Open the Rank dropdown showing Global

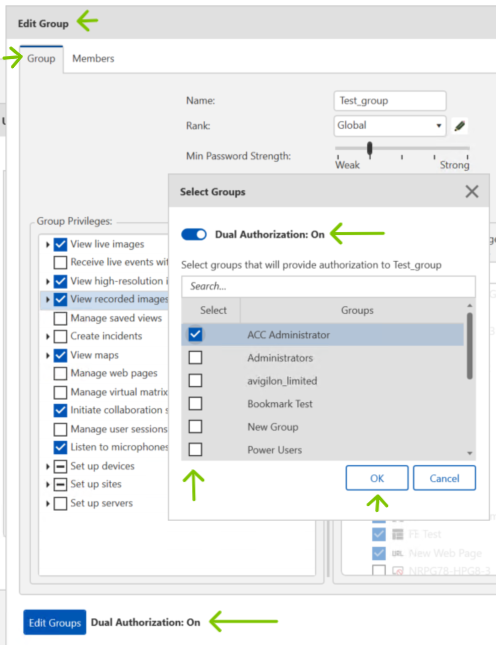pyautogui.click(x=390, y=125)
